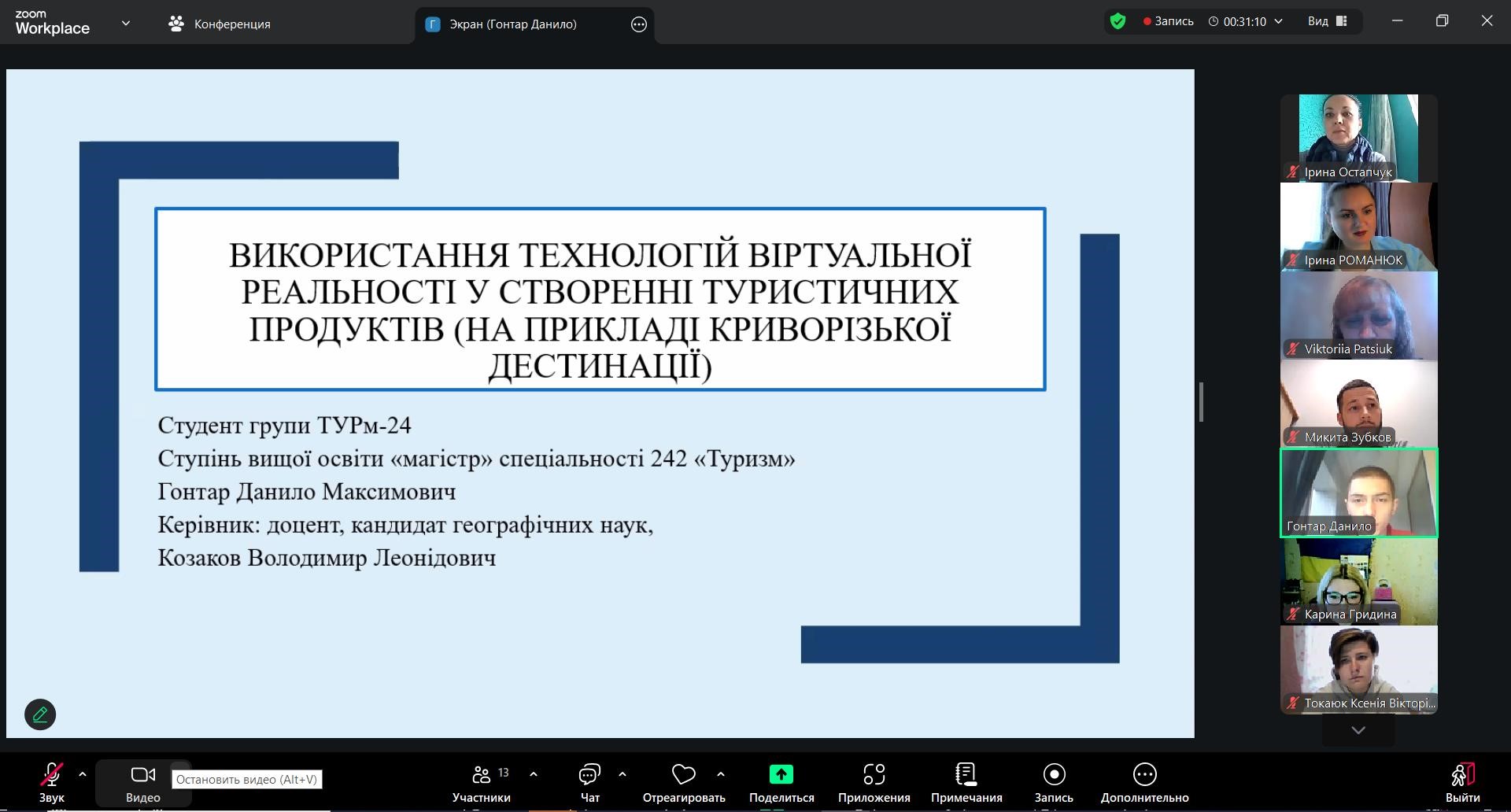The height and width of the screenshot is (812, 1511).
Task: Change layout using the View button
Action: (1328, 21)
